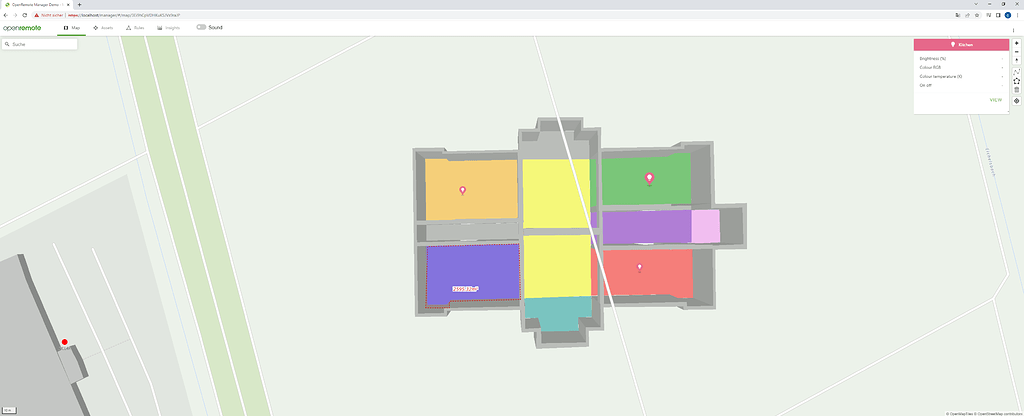Screen dimensions: 1024x416
Task: Expand the Colour RGB attribute row
Action: (x=960, y=68)
